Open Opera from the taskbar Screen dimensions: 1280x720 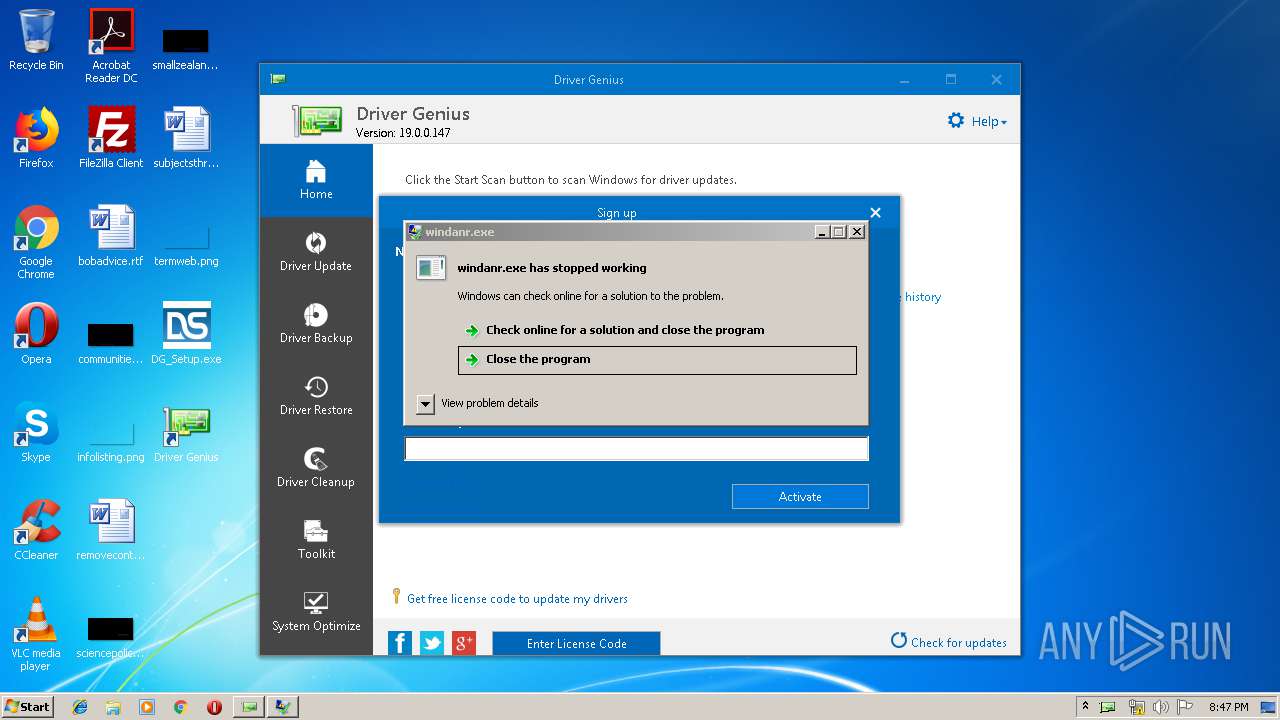coord(214,707)
